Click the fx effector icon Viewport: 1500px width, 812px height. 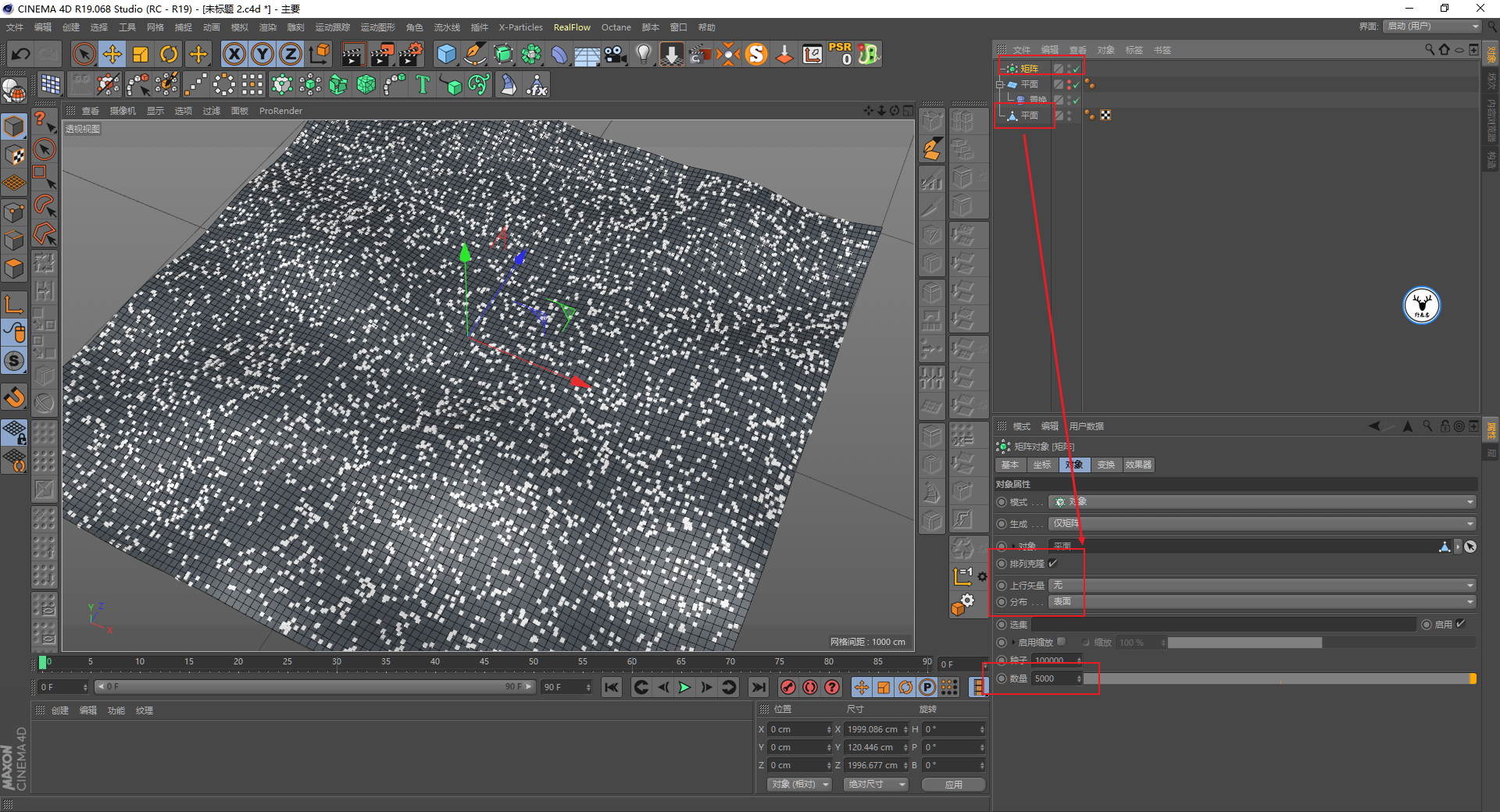tap(537, 84)
